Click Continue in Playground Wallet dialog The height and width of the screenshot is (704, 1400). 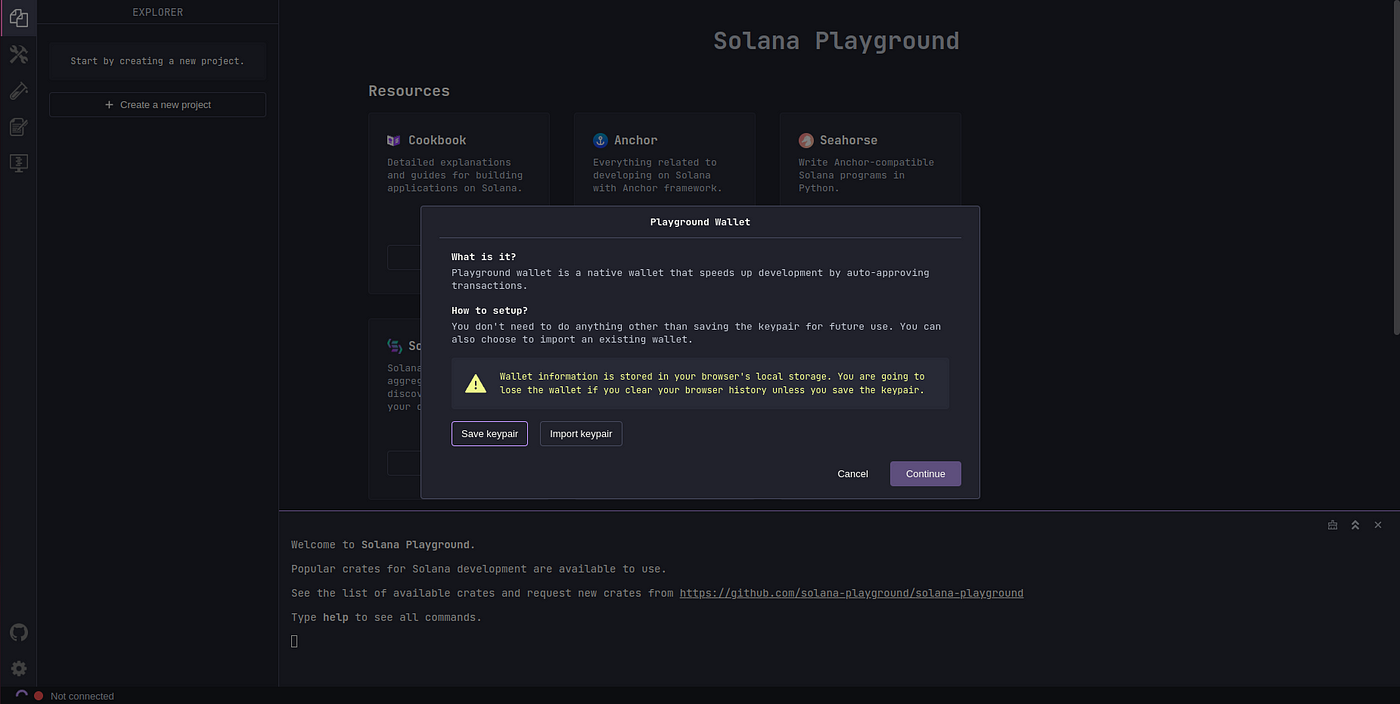click(925, 474)
